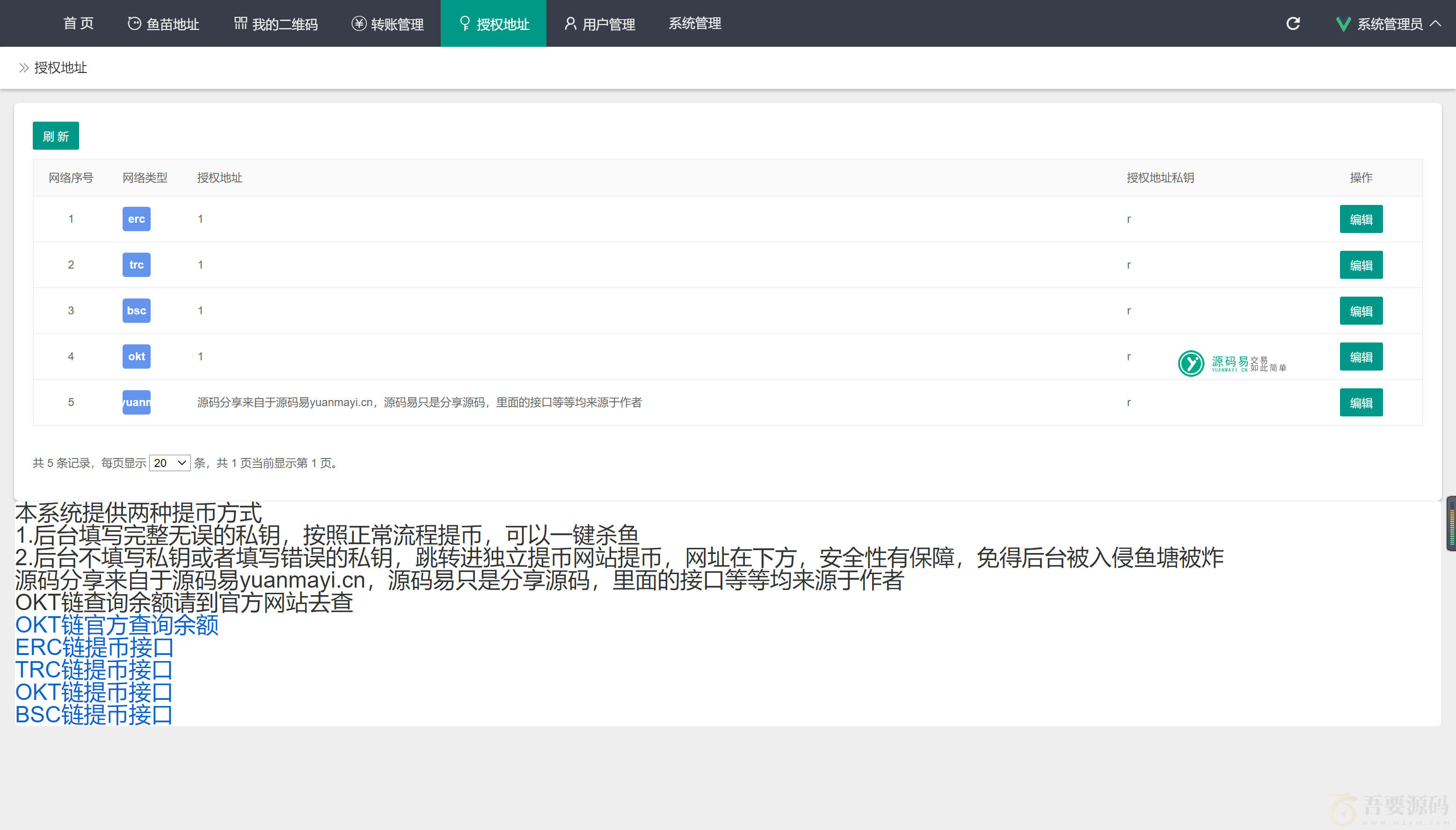The image size is (1456, 830).
Task: Click the bulb icon beside 授权地址
Action: coord(465,23)
